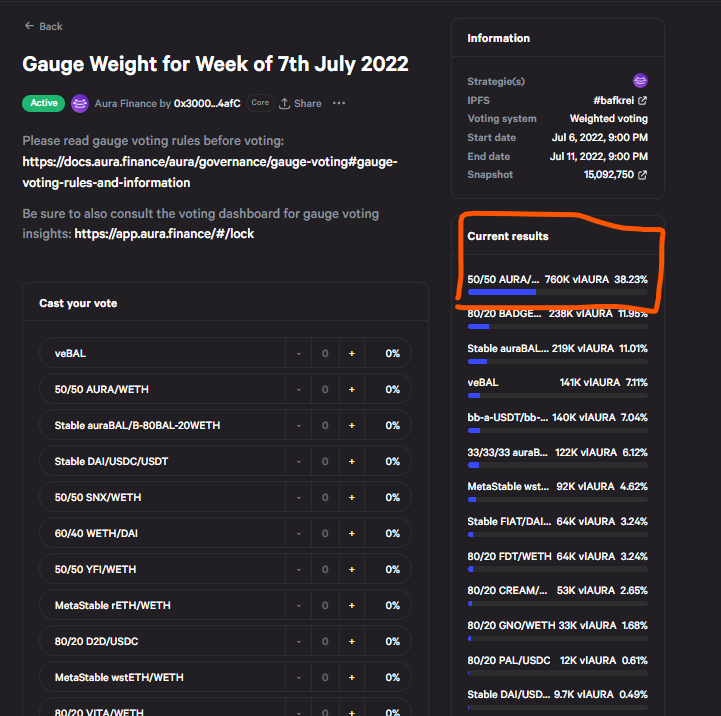Click the Share upload icon
721x716 pixels.
pos(285,103)
